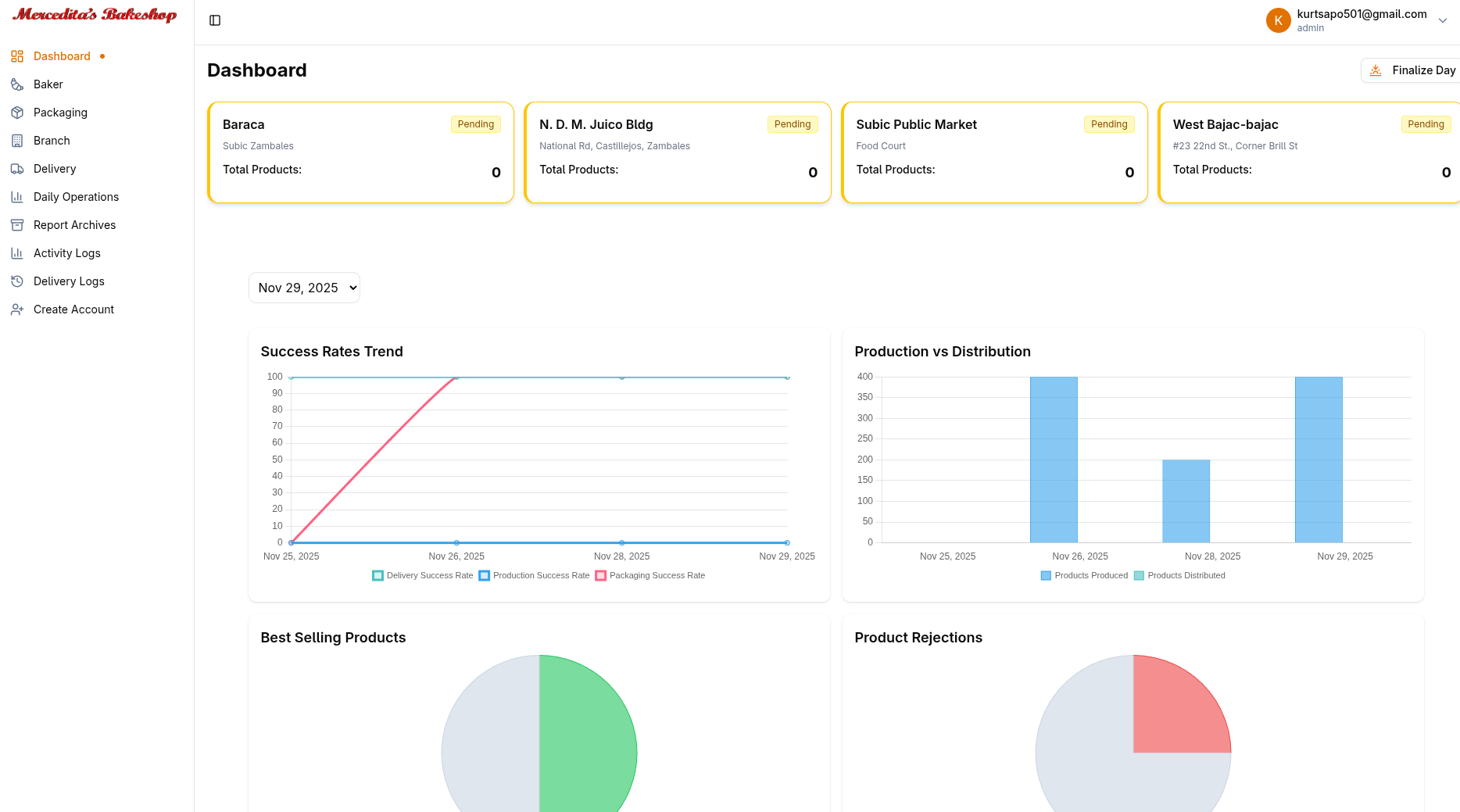Go to Activity Logs page

coord(66,253)
